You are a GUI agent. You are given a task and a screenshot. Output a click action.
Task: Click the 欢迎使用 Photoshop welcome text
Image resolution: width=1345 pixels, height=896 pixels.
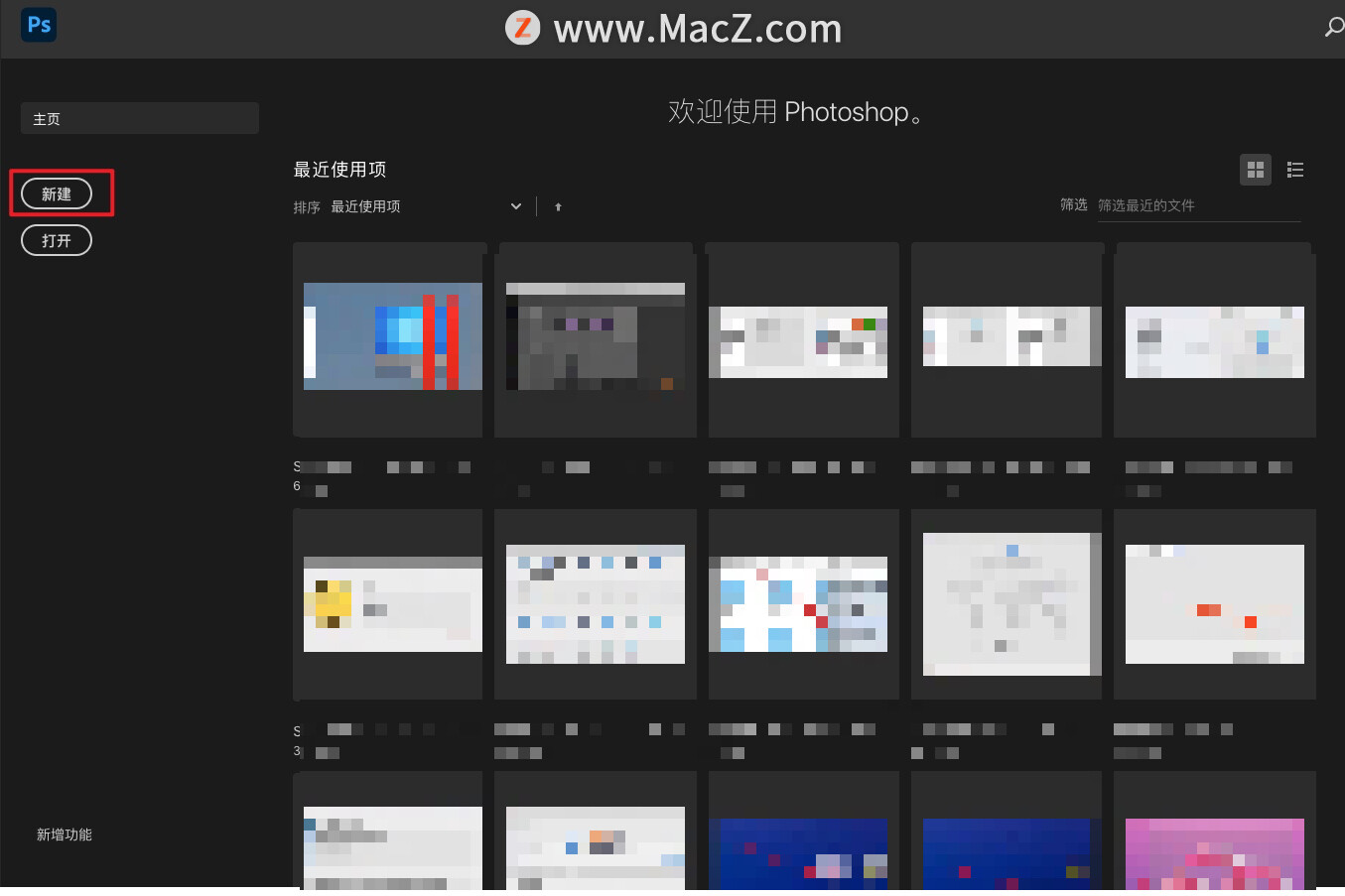tap(796, 111)
